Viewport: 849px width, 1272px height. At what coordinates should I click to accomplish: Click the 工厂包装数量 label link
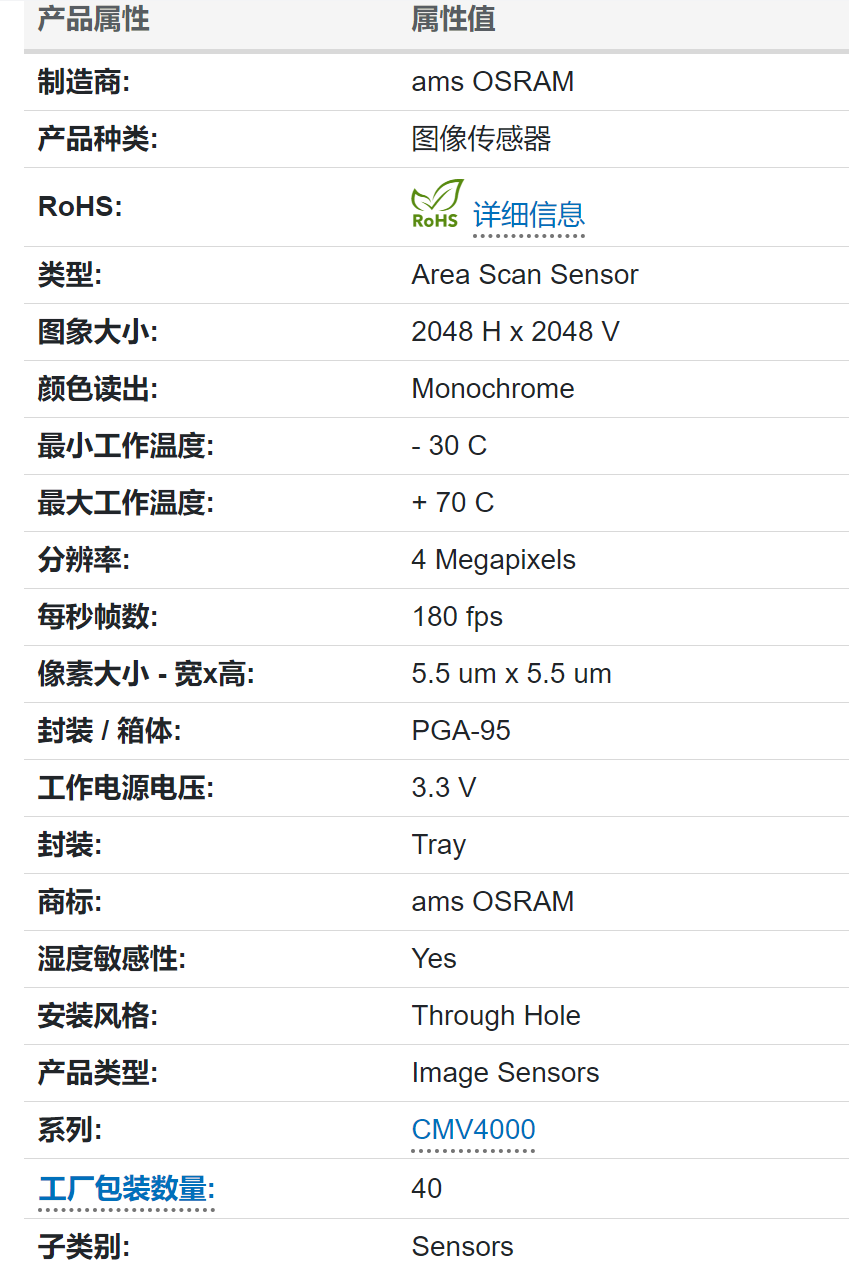[126, 1189]
